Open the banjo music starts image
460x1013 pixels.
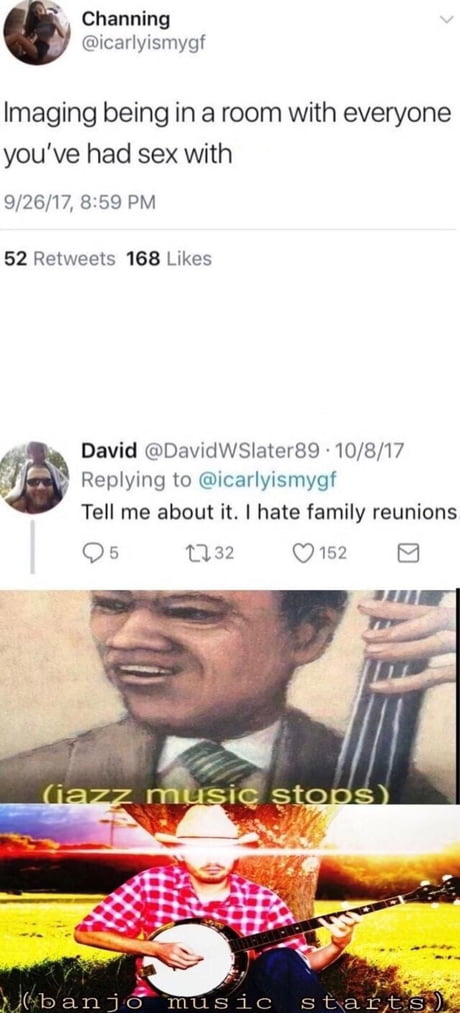point(230,908)
